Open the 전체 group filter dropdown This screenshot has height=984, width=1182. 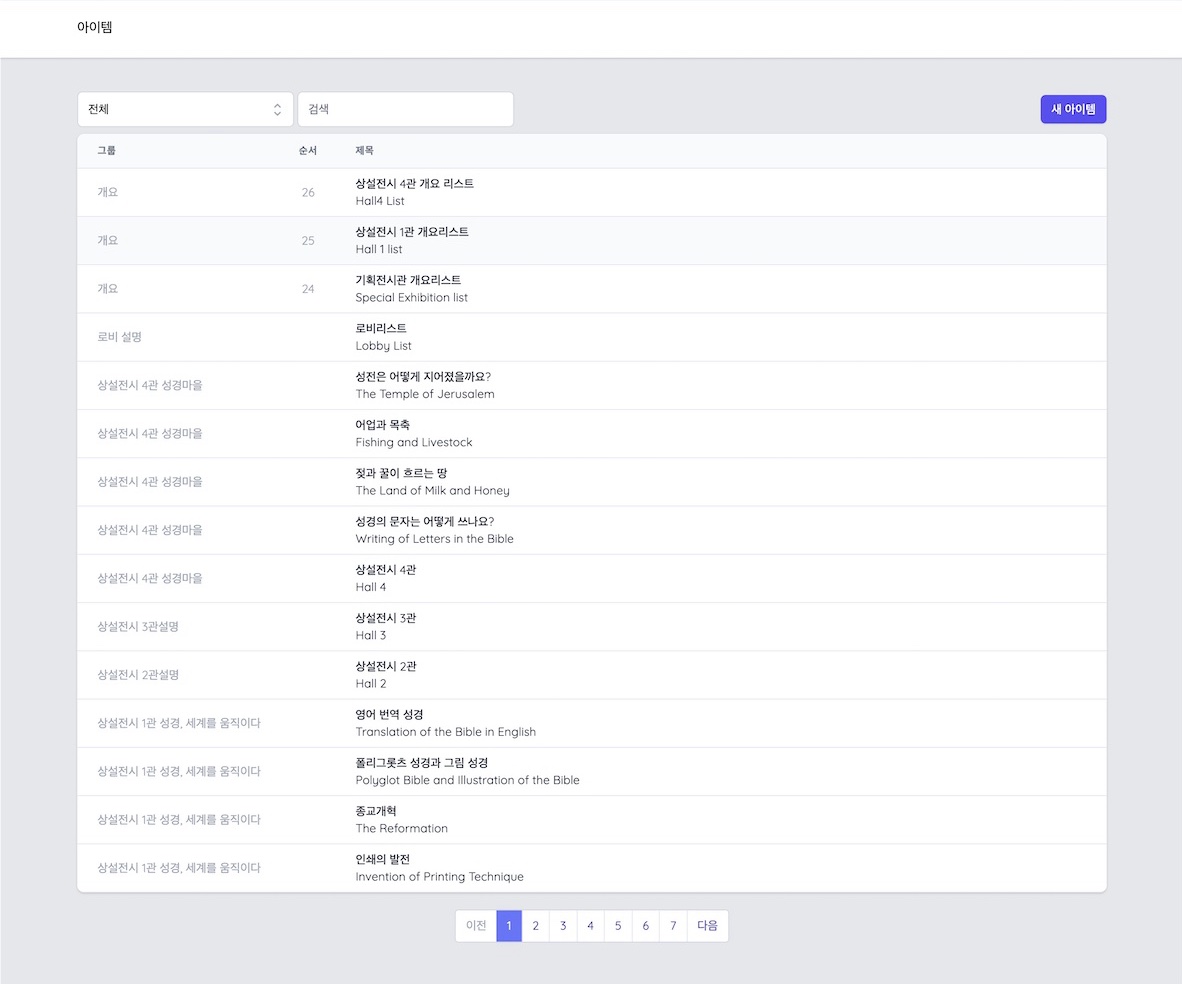coord(185,109)
